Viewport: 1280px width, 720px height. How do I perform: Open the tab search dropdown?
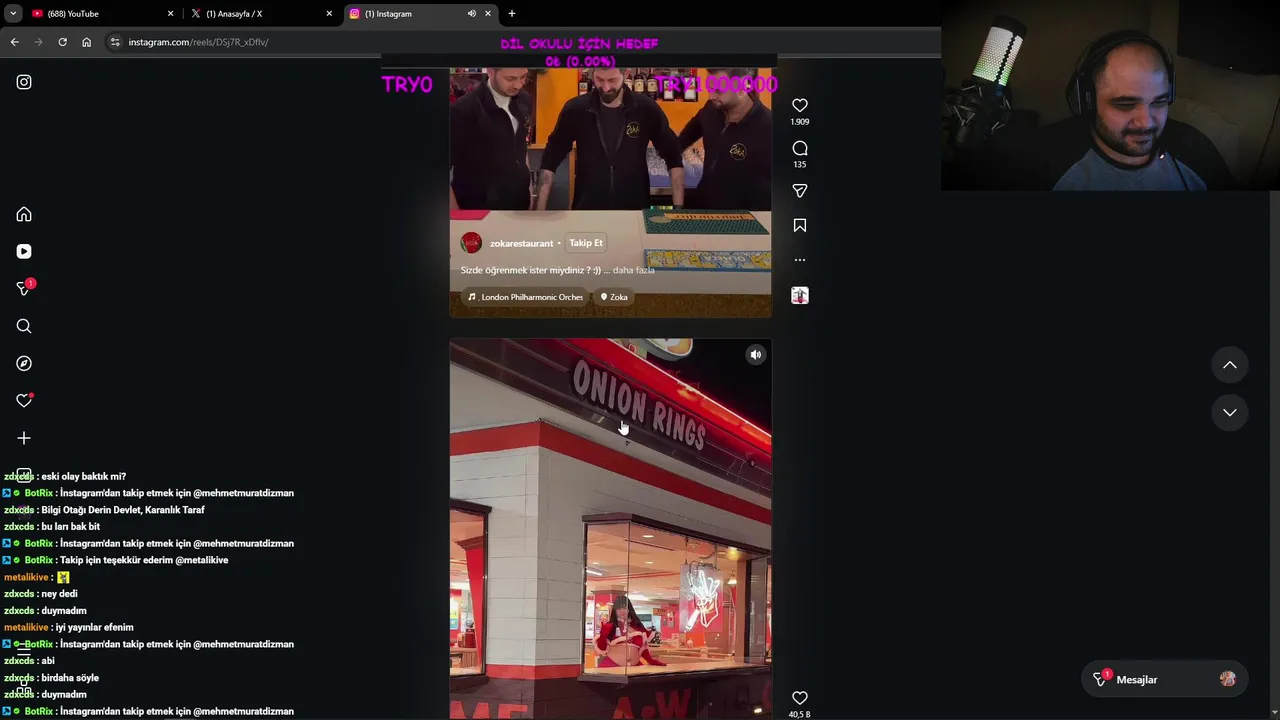click(13, 14)
